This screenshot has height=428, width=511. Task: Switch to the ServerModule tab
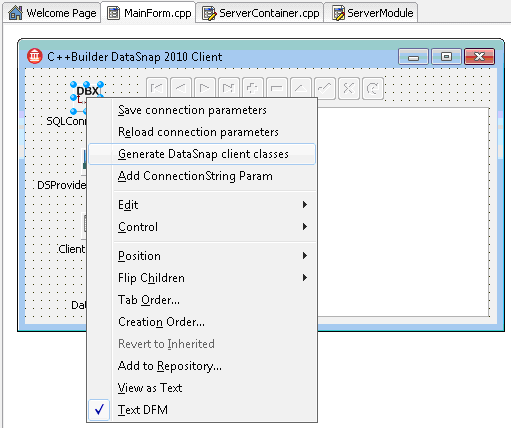371,13
